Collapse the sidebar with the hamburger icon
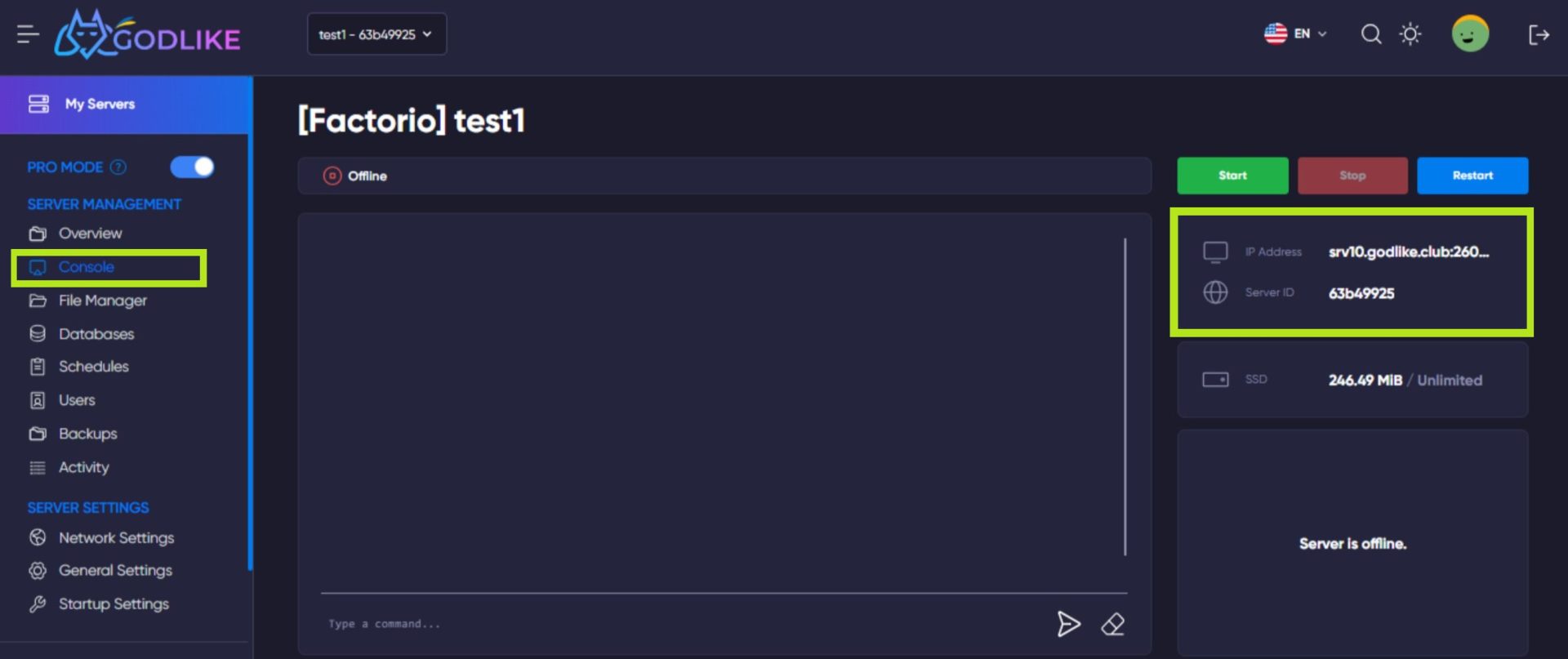The height and width of the screenshot is (659, 1568). tap(28, 34)
